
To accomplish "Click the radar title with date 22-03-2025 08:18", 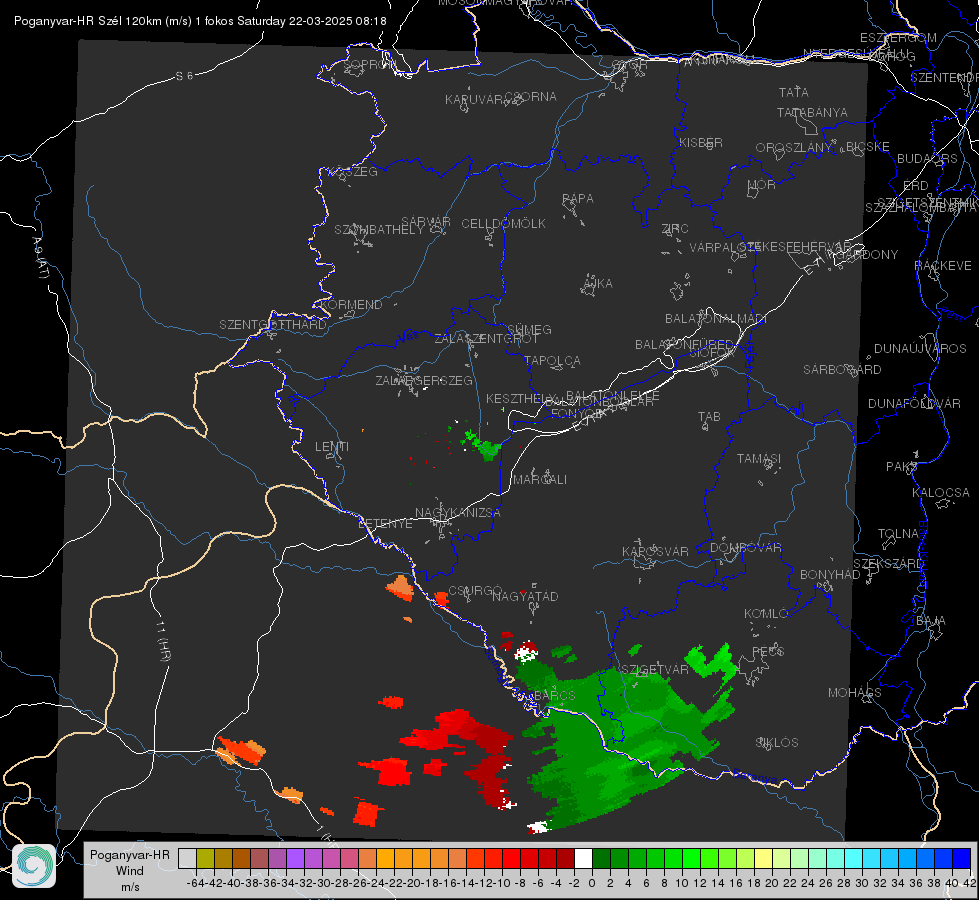I will (x=200, y=21).
